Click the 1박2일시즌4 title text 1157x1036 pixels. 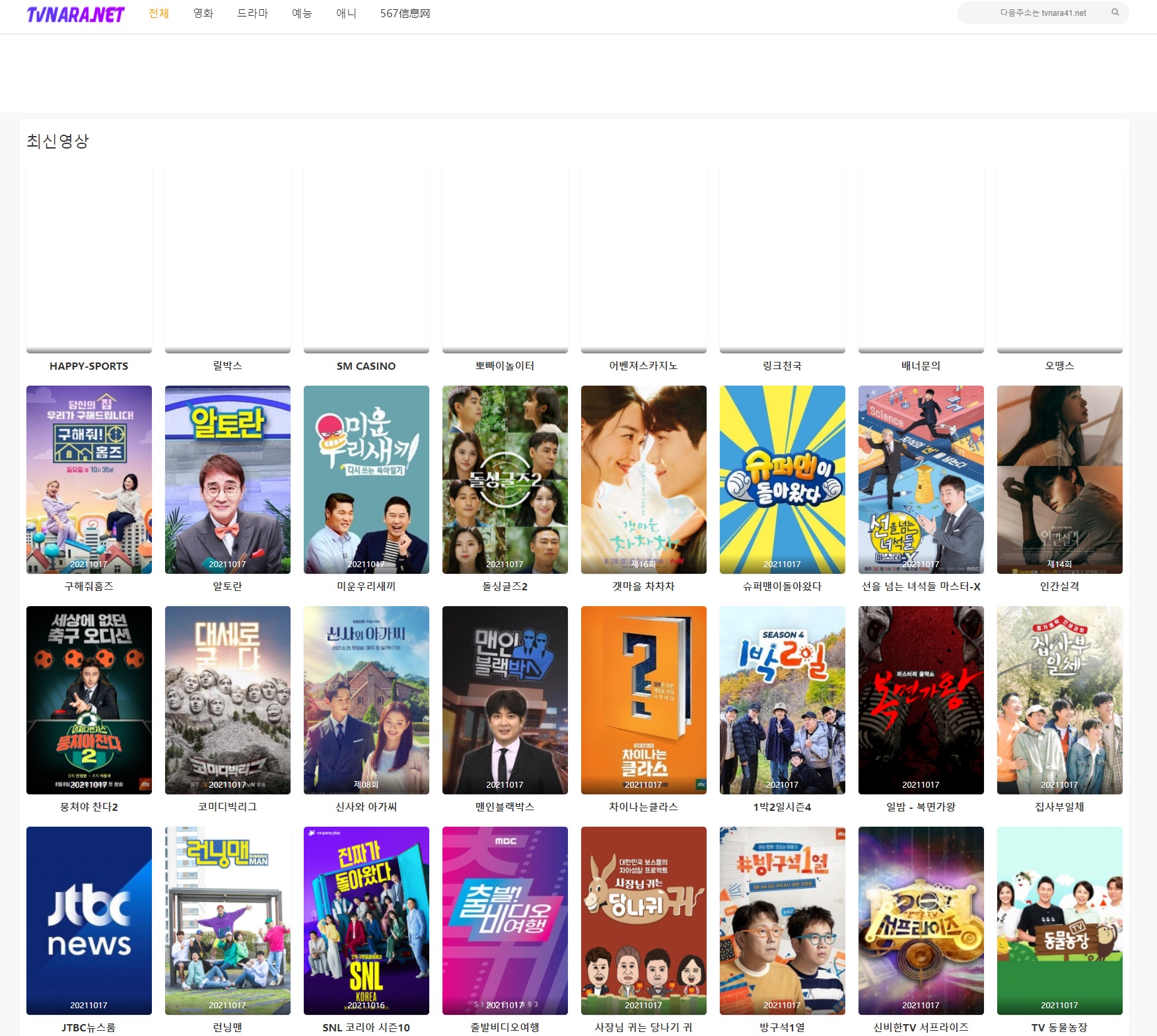tap(783, 807)
